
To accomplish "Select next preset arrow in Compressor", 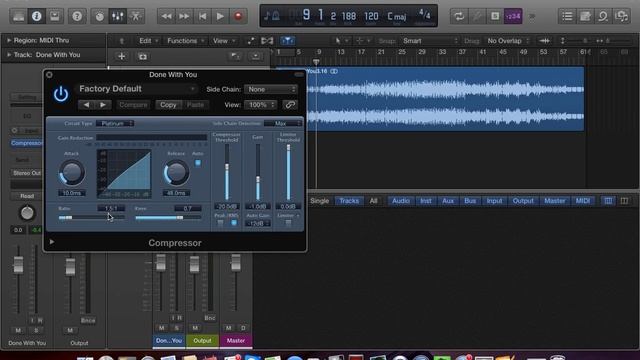I will 103,105.
